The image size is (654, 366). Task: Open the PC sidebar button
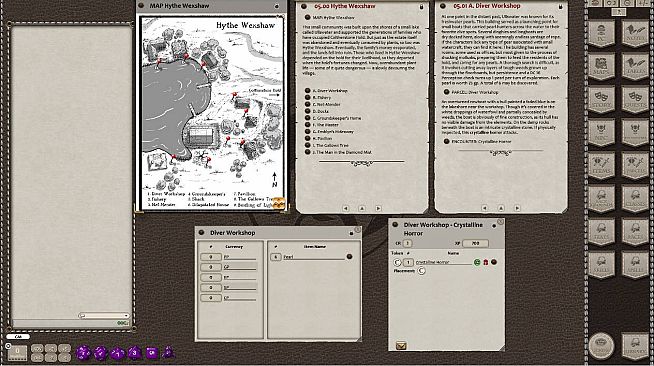pos(601,34)
